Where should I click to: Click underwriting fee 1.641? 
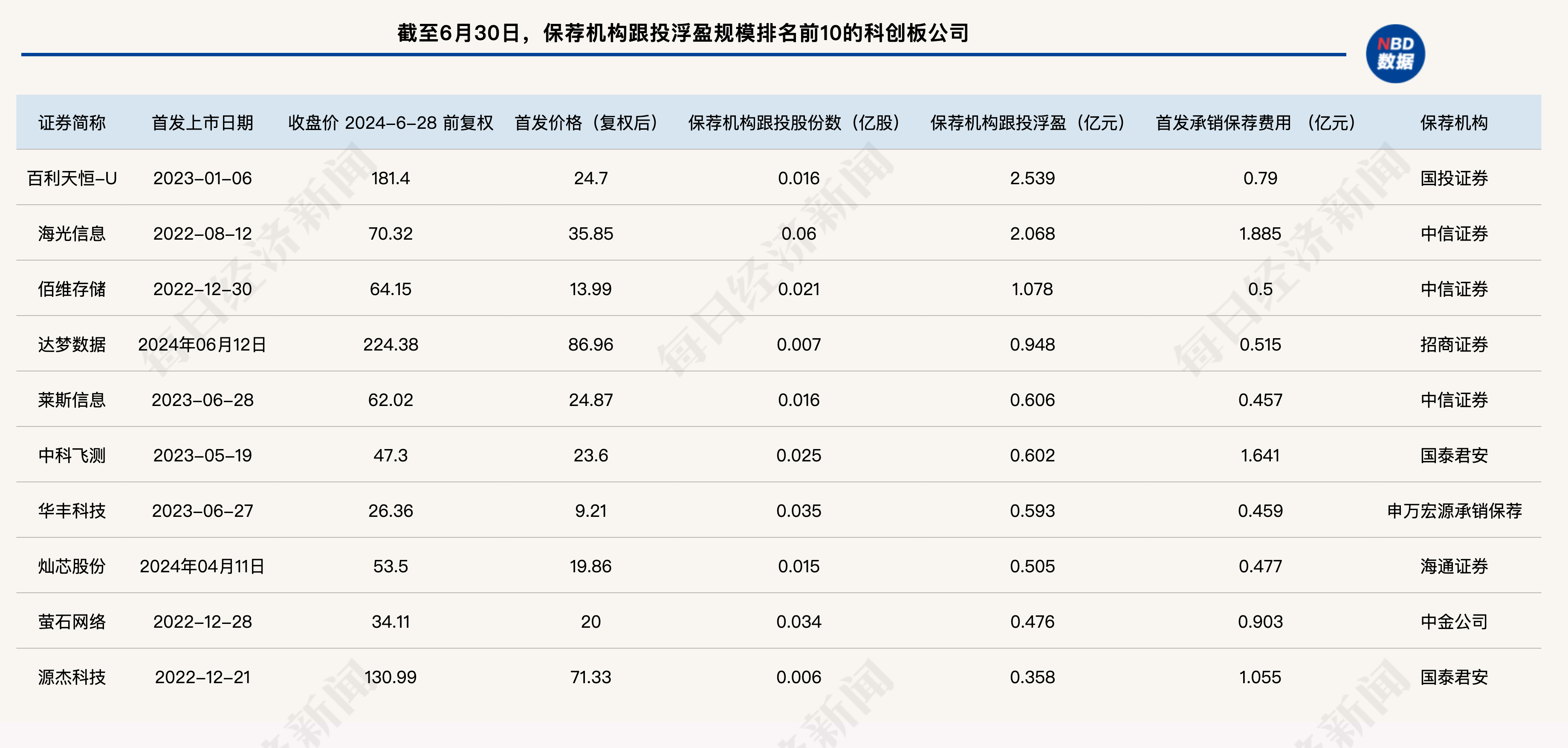pos(1260,455)
